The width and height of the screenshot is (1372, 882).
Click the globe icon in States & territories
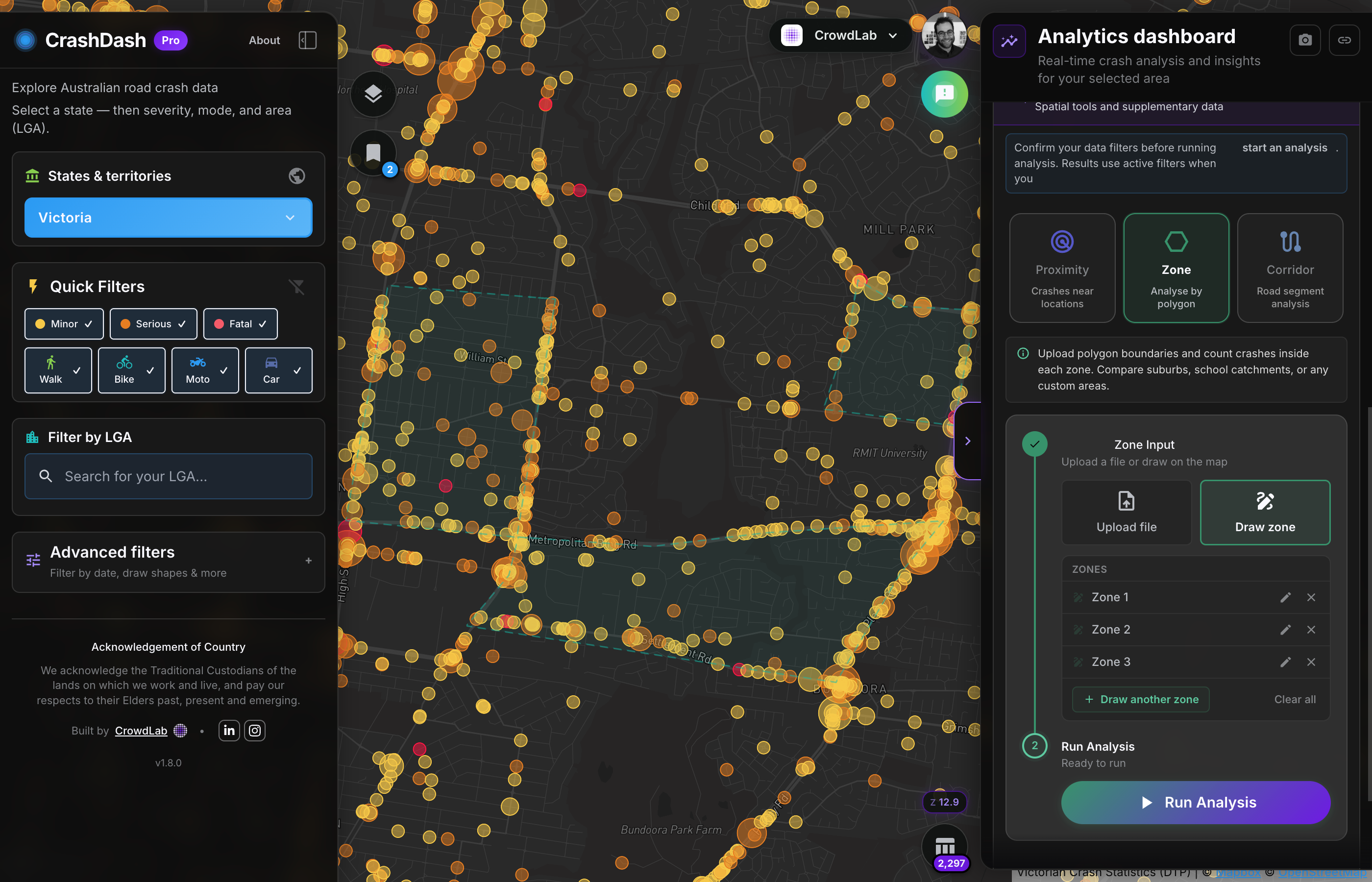(296, 176)
